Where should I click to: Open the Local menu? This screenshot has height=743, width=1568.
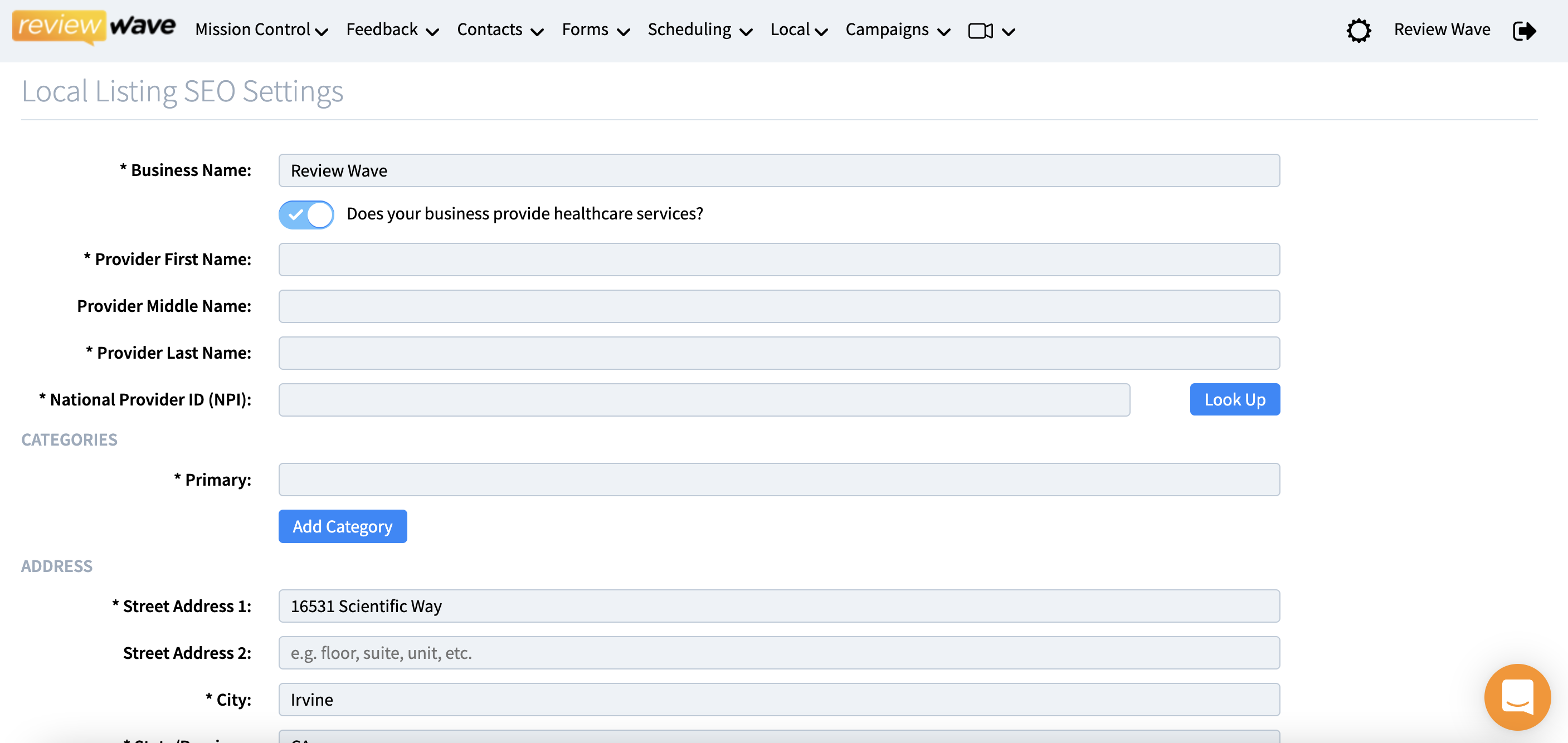pos(798,30)
